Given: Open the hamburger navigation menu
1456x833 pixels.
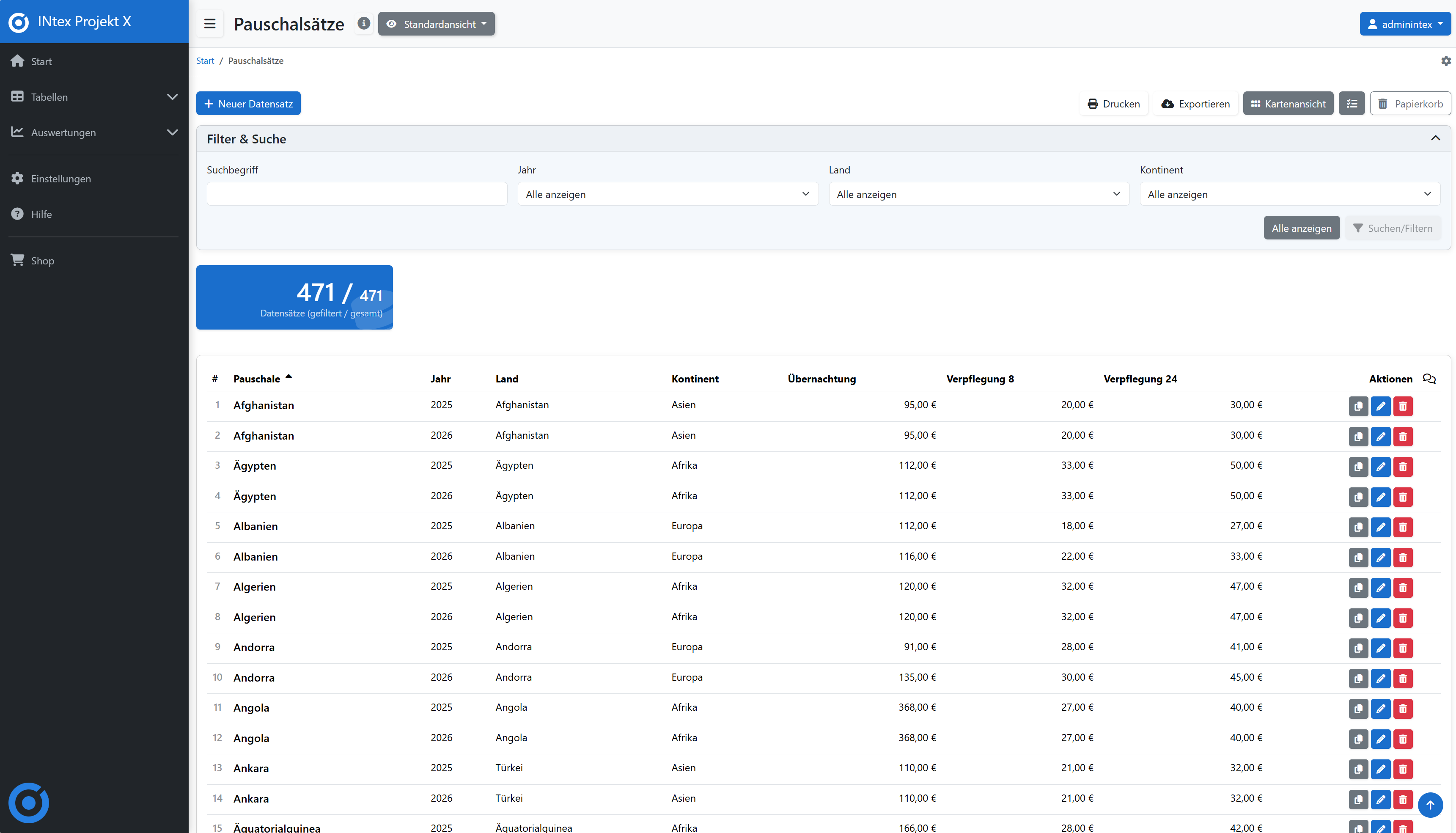Looking at the screenshot, I should [209, 23].
